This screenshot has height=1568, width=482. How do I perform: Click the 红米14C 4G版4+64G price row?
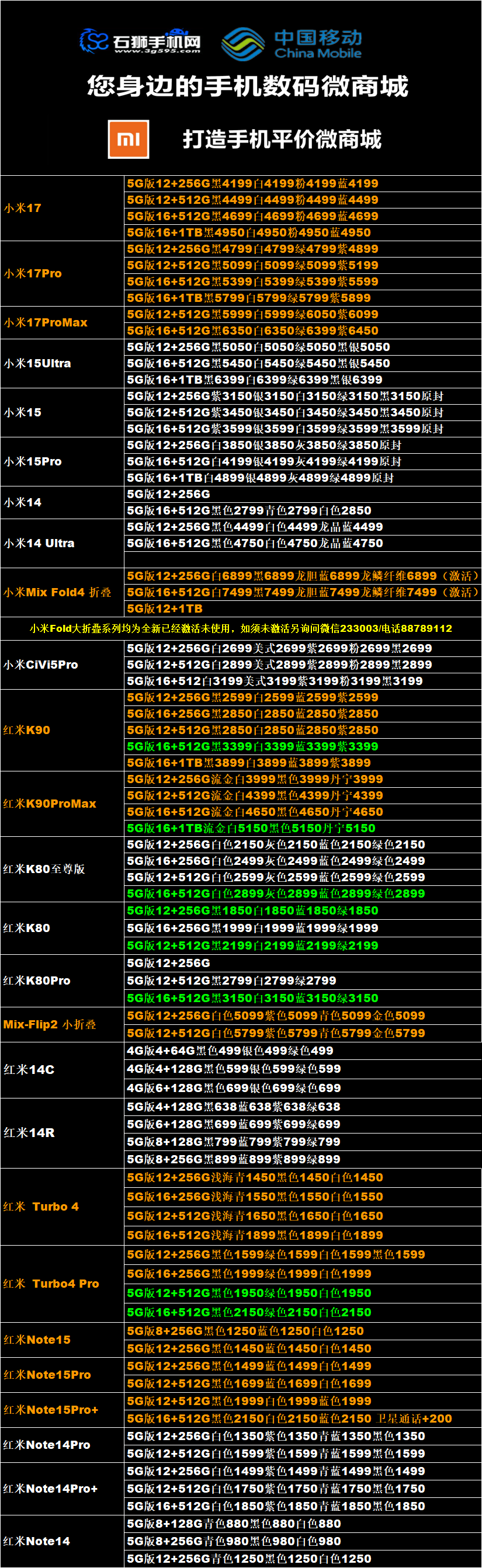[230, 1051]
